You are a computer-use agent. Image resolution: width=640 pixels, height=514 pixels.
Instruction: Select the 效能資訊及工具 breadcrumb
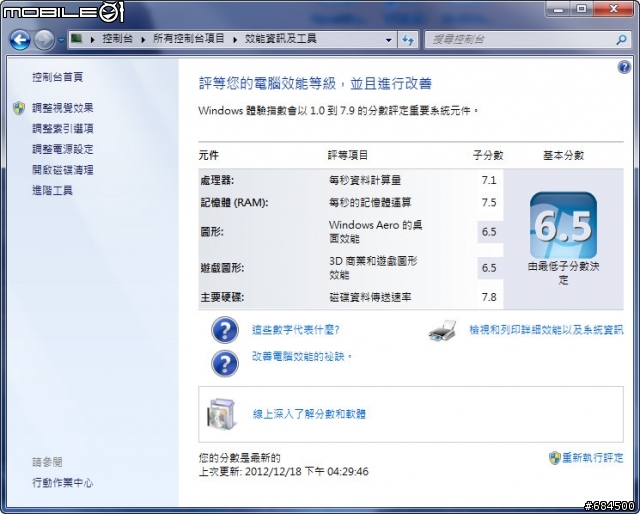click(280, 39)
